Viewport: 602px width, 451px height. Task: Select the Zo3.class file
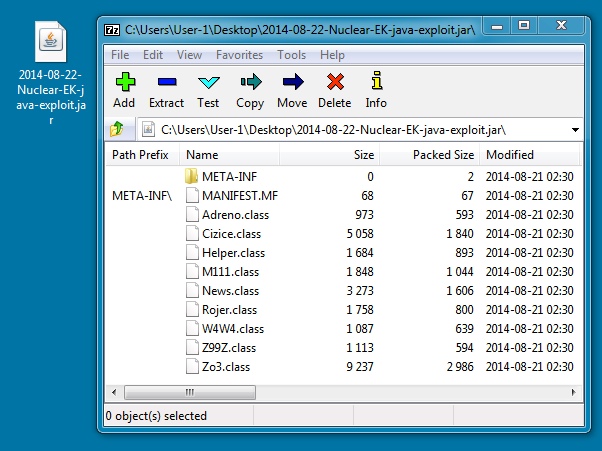click(226, 367)
